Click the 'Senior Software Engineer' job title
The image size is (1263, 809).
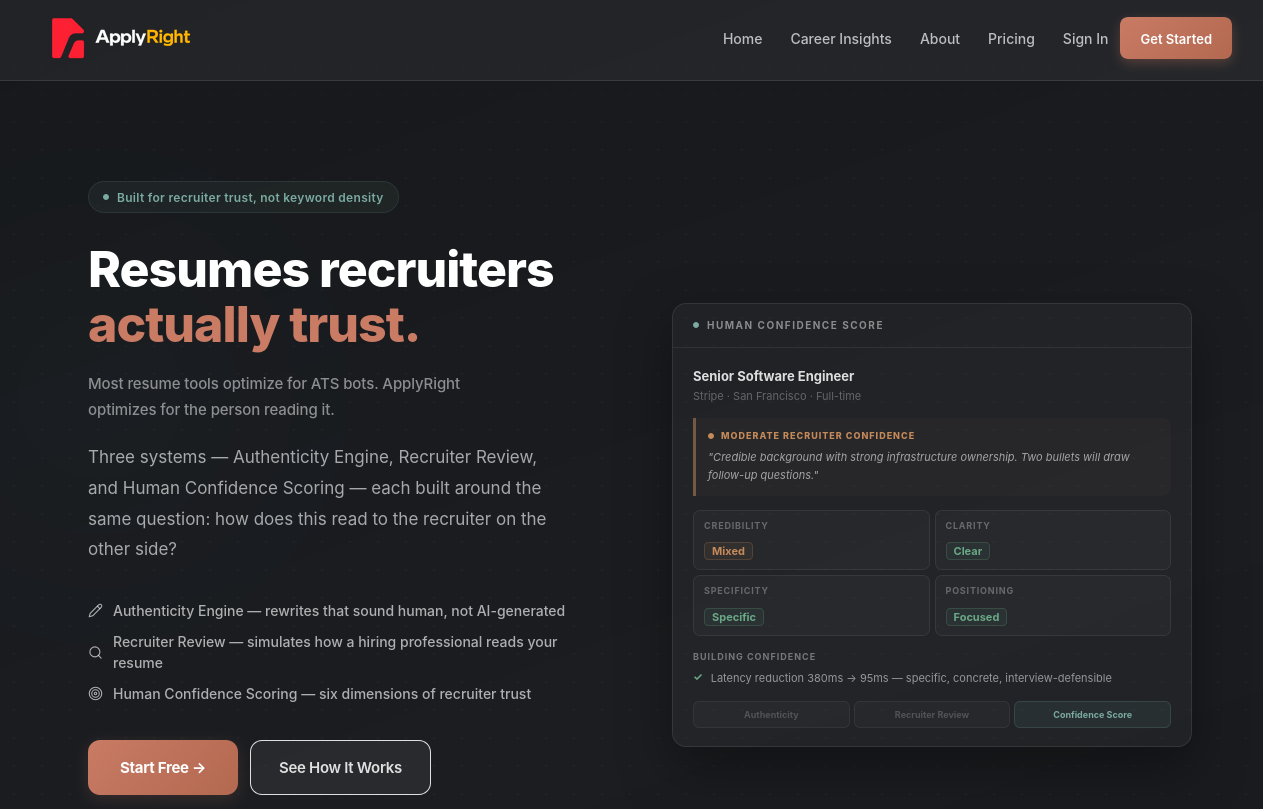pos(774,376)
